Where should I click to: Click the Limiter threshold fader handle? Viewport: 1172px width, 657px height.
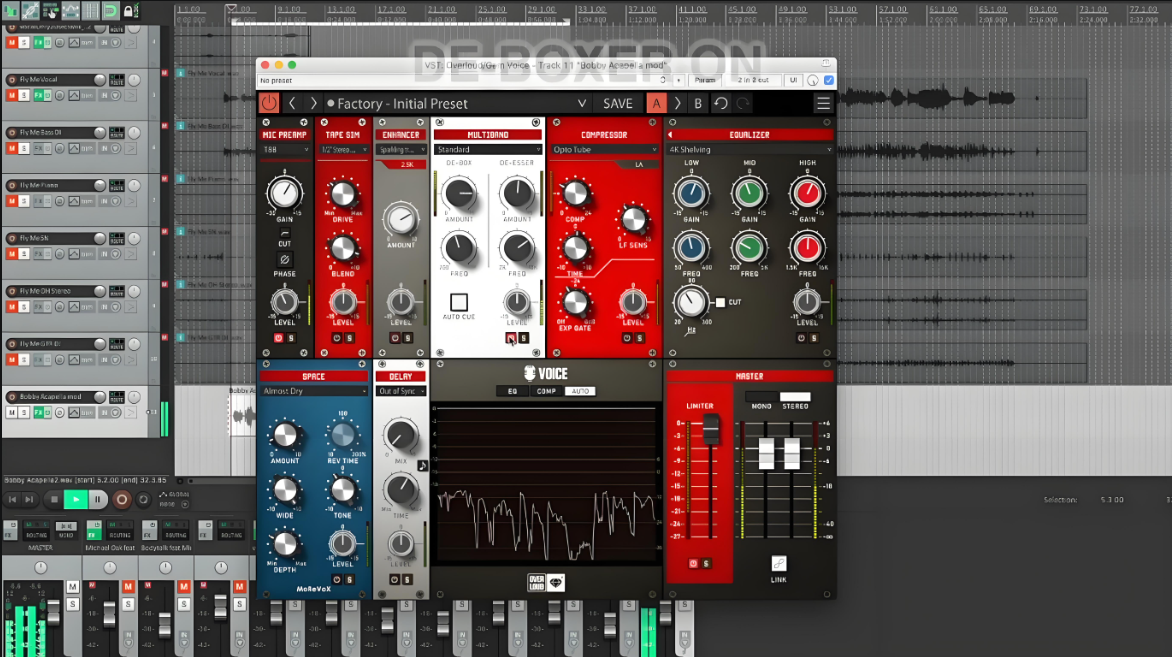click(711, 429)
